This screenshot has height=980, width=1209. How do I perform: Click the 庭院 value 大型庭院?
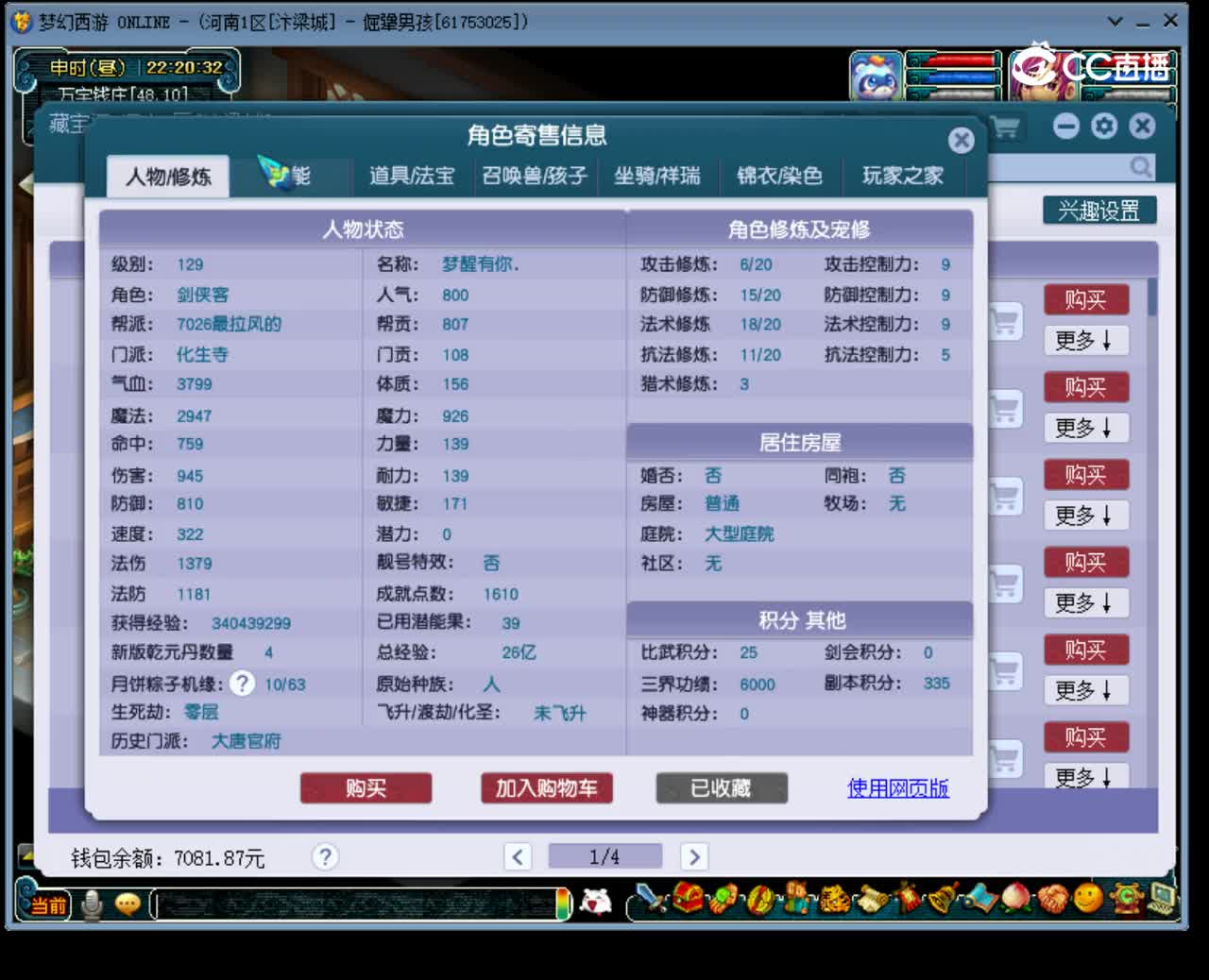point(740,533)
